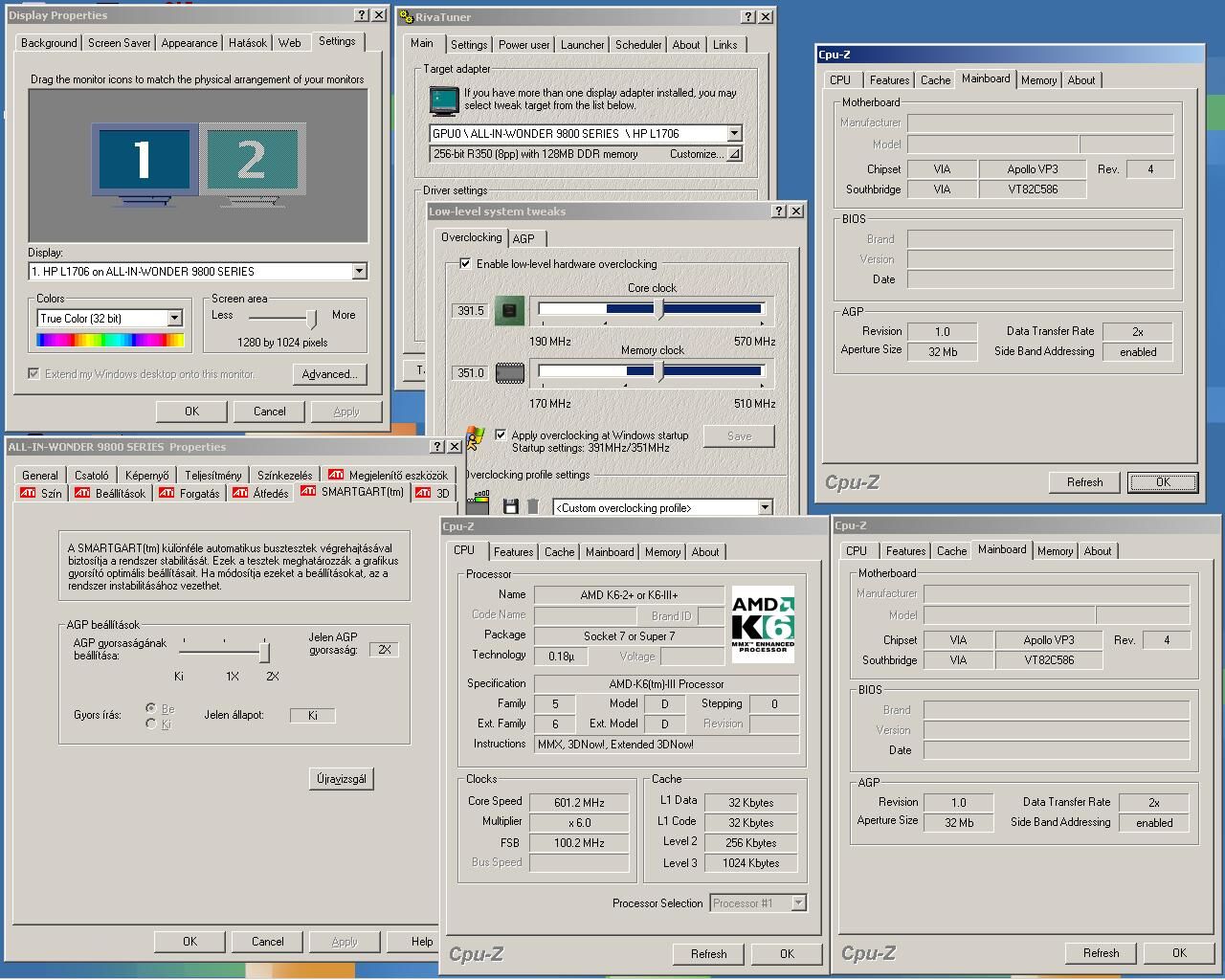Click the 256-bit R350 adapter description text
The image size is (1225, 980).
point(535,154)
